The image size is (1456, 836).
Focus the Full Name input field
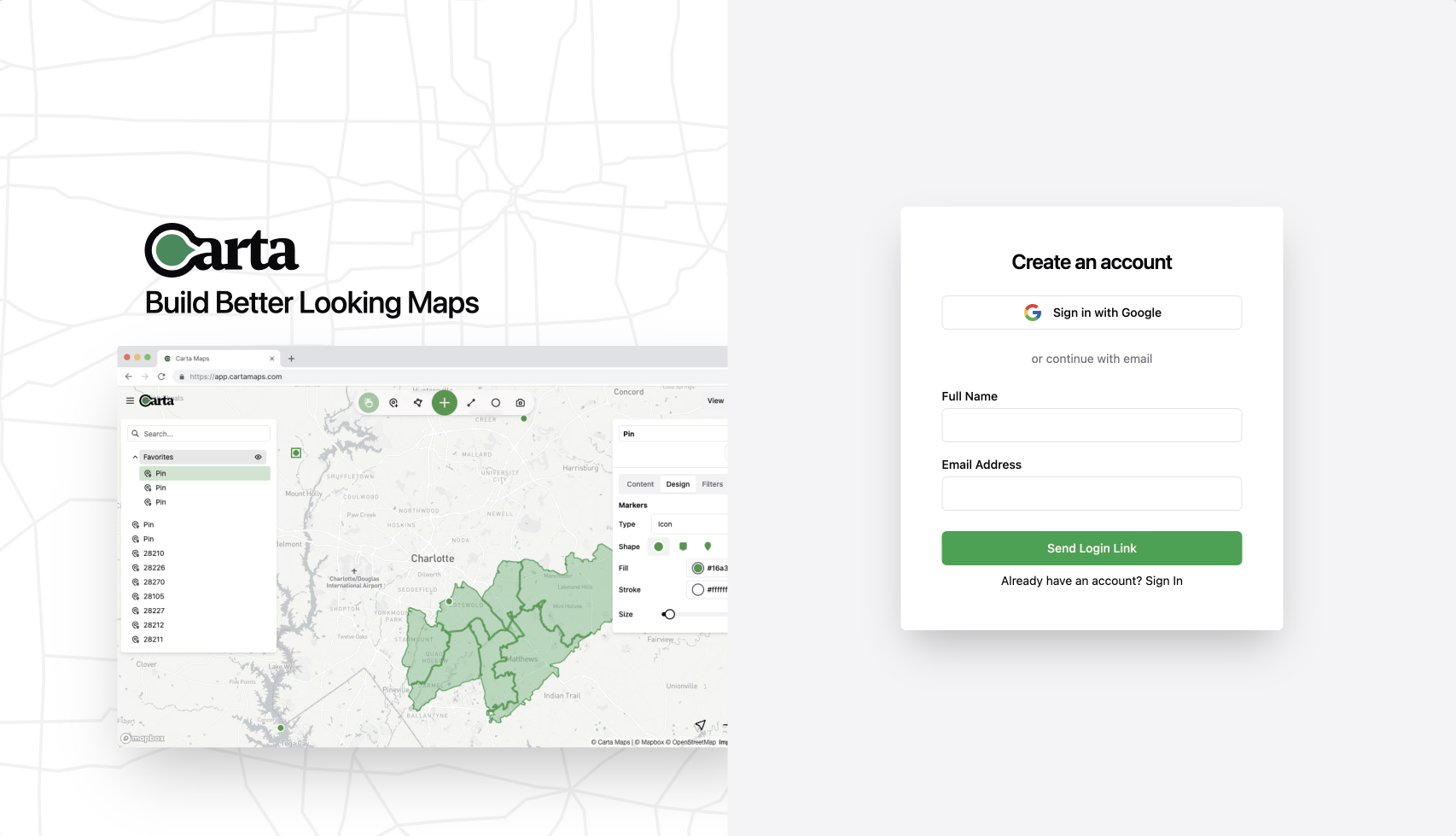pos(1092,425)
